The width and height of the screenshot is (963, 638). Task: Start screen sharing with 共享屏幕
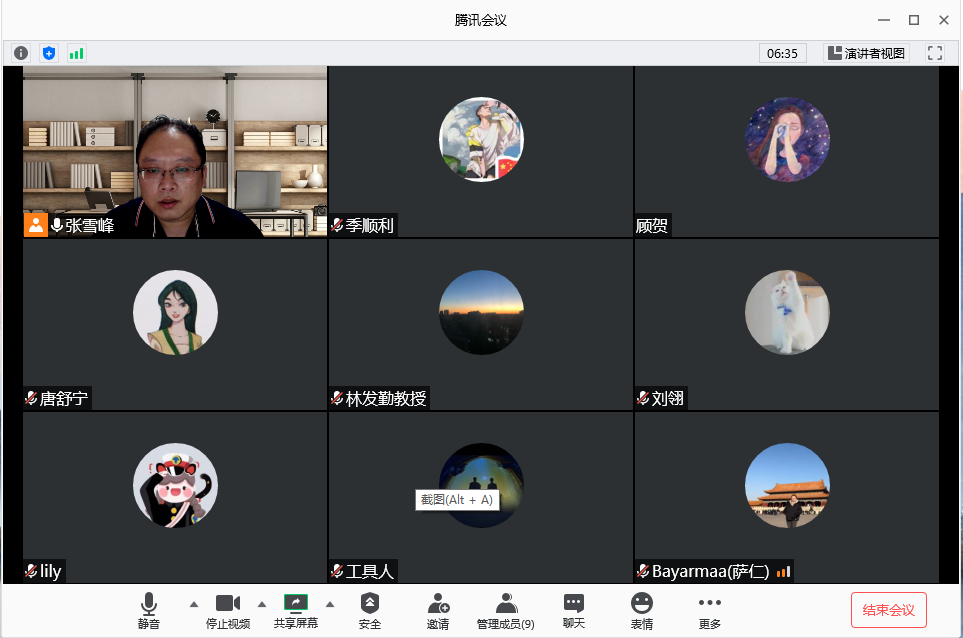pos(296,609)
